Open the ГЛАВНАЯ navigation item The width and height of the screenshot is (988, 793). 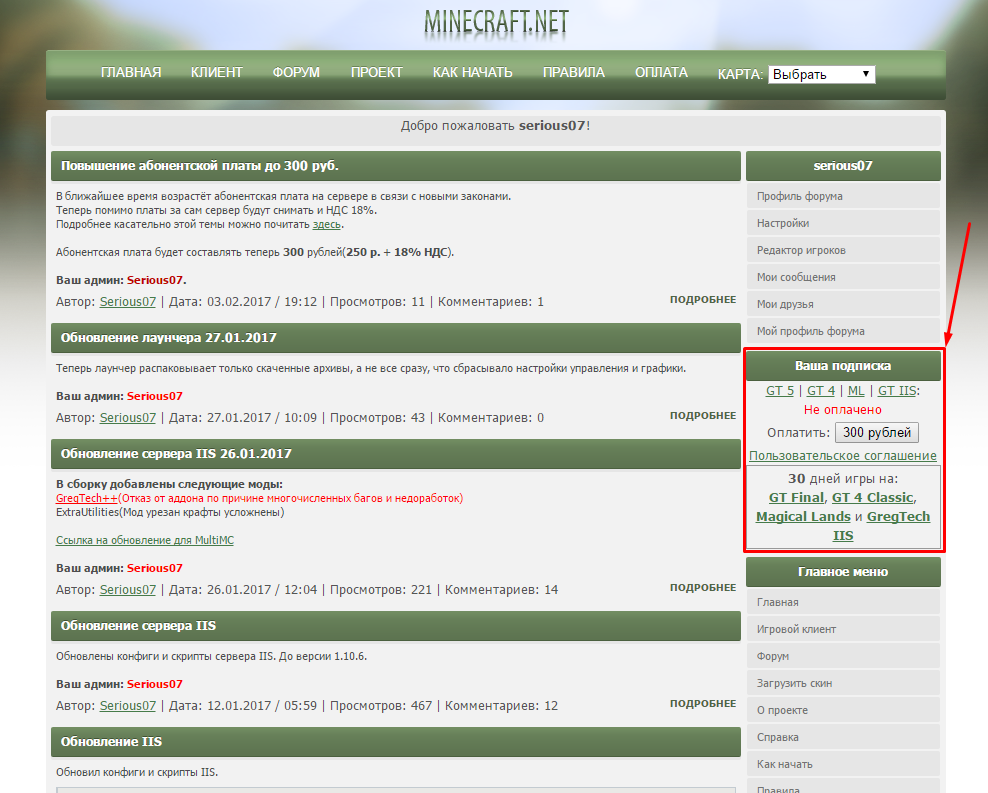click(x=131, y=72)
